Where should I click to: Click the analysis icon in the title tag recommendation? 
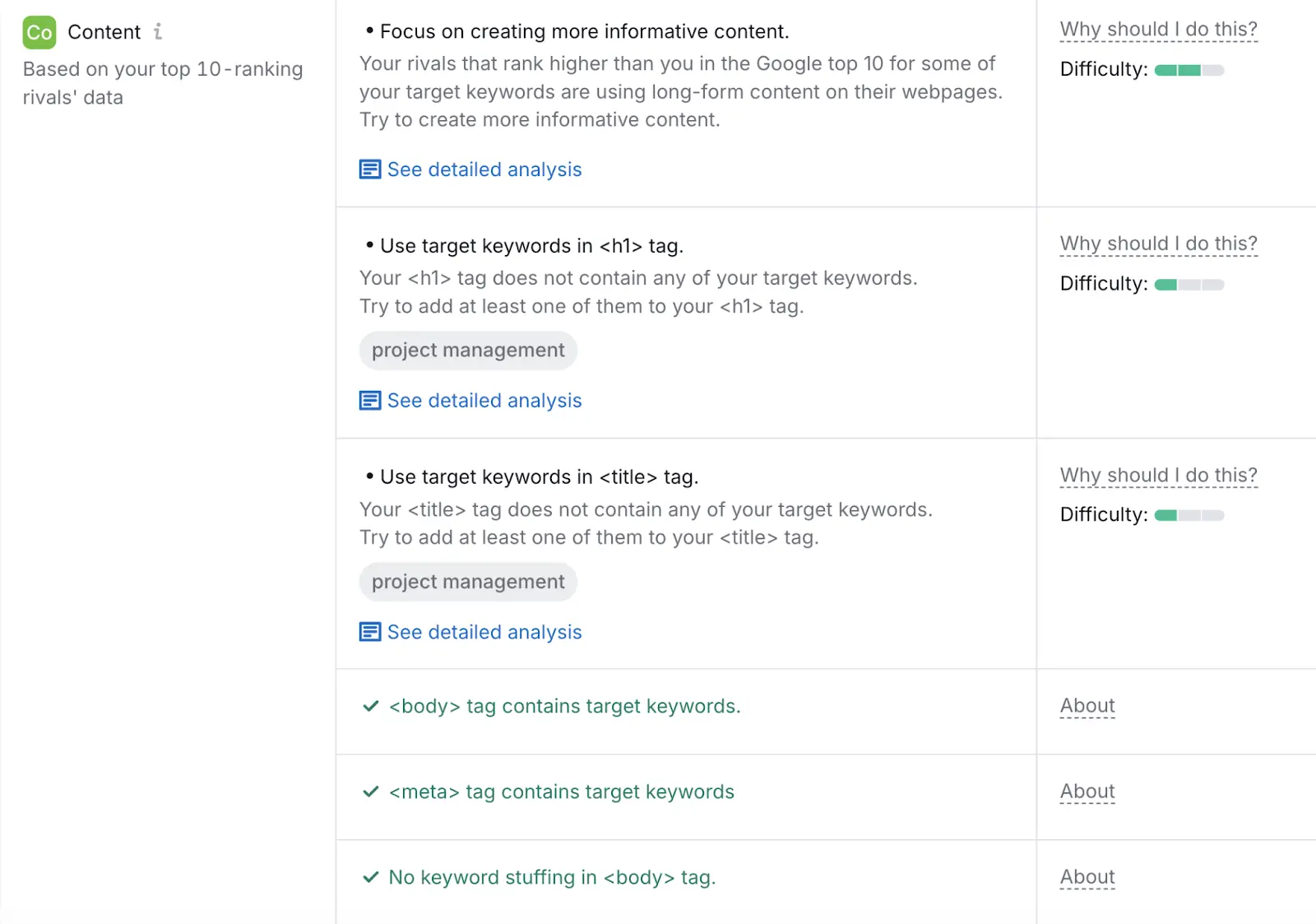(369, 632)
